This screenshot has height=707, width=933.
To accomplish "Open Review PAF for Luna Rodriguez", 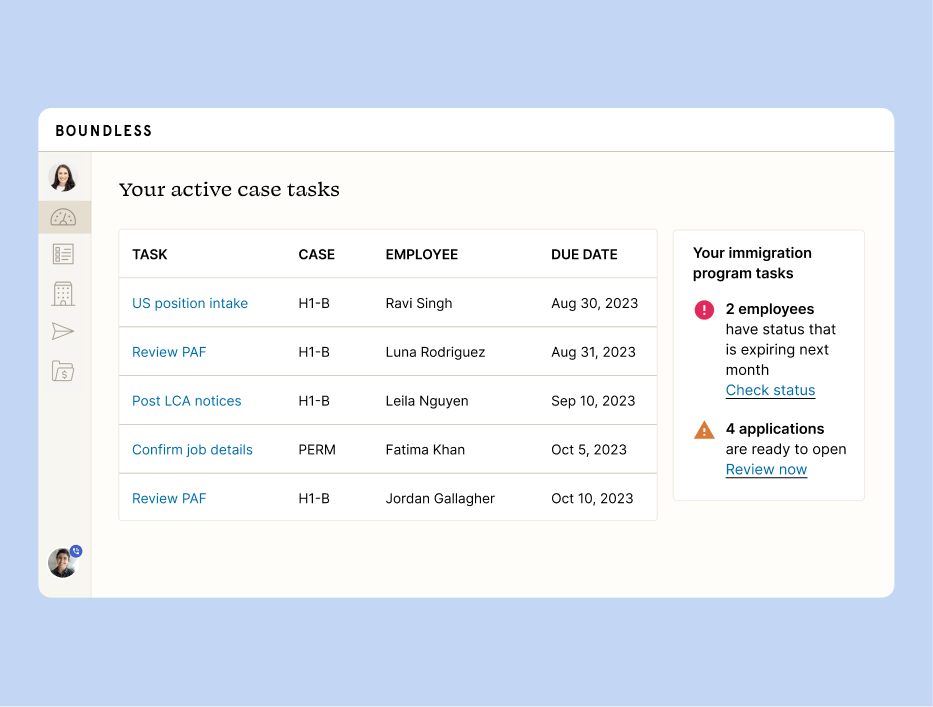I will click(x=169, y=352).
